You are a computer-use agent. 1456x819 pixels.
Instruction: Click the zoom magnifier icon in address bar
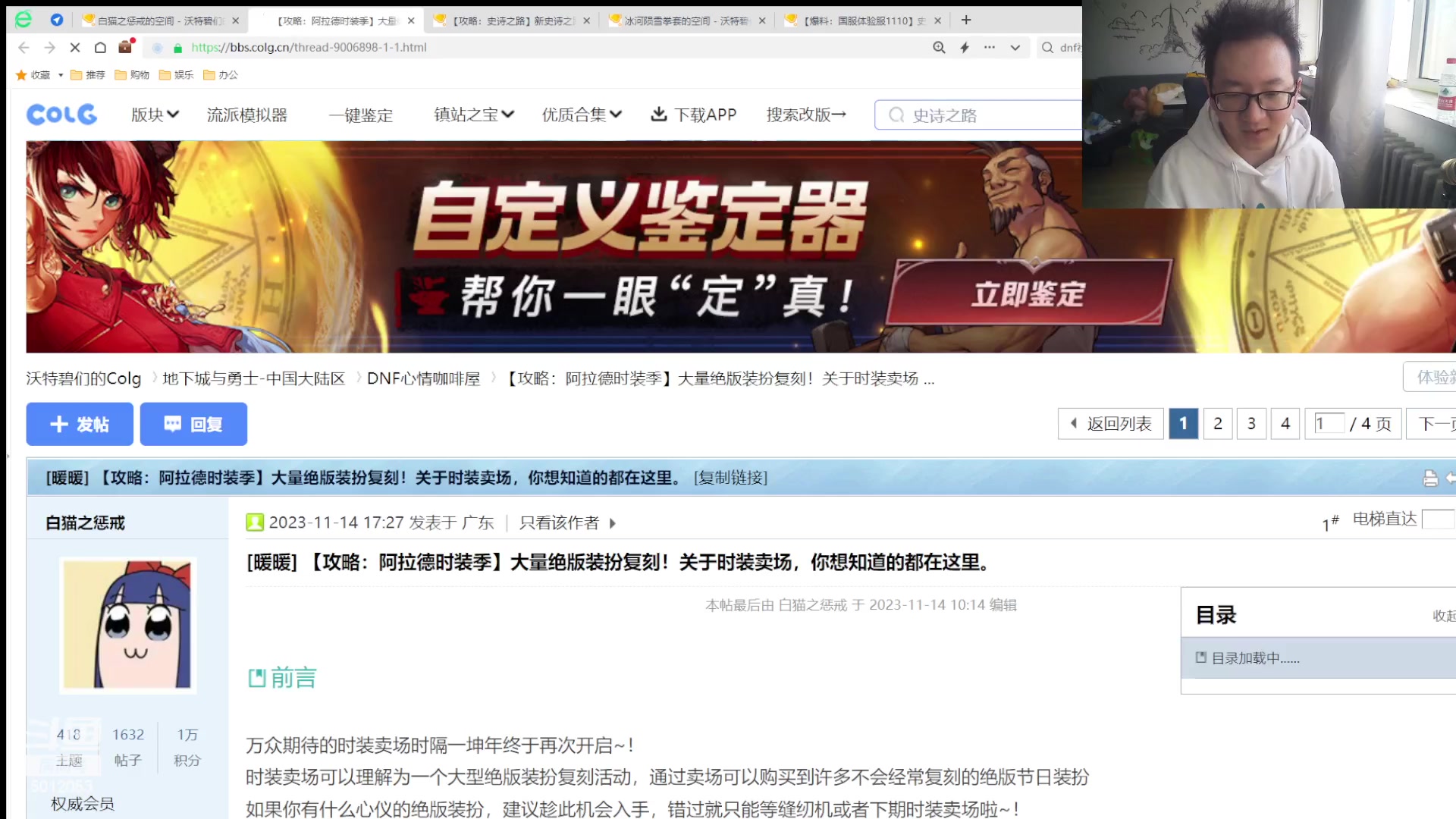point(939,47)
